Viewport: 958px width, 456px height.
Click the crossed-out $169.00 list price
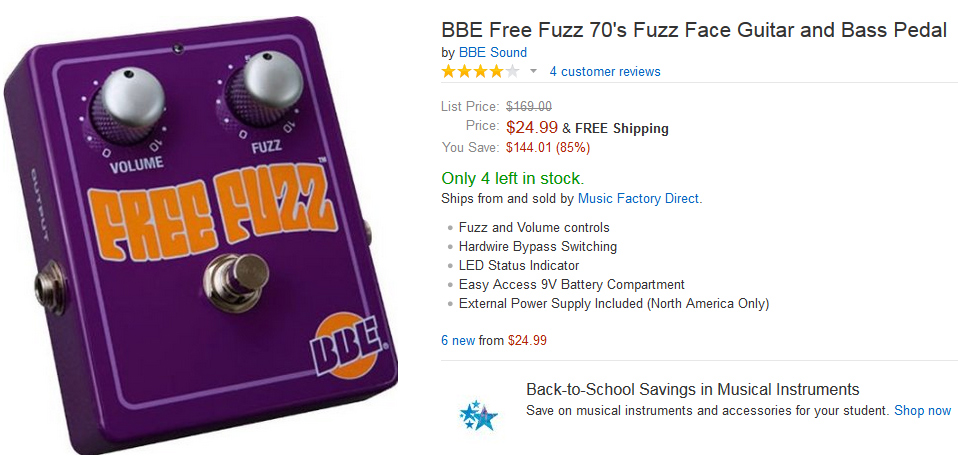pyautogui.click(x=529, y=106)
